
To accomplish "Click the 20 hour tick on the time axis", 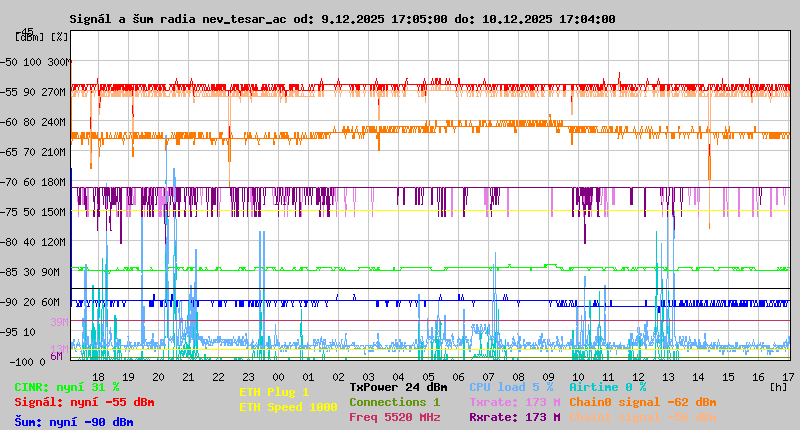I will coord(158,375).
